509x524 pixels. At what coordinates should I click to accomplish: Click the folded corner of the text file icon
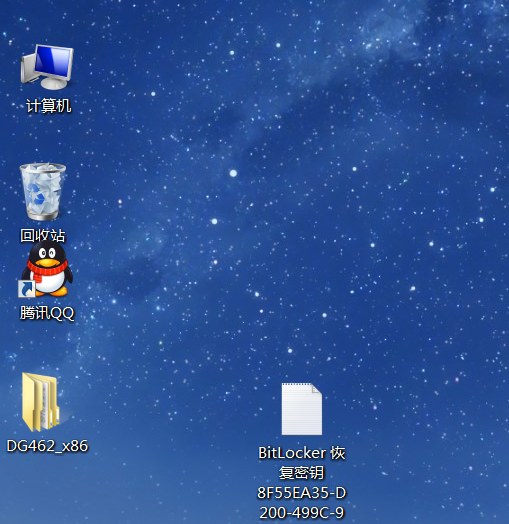point(316,389)
